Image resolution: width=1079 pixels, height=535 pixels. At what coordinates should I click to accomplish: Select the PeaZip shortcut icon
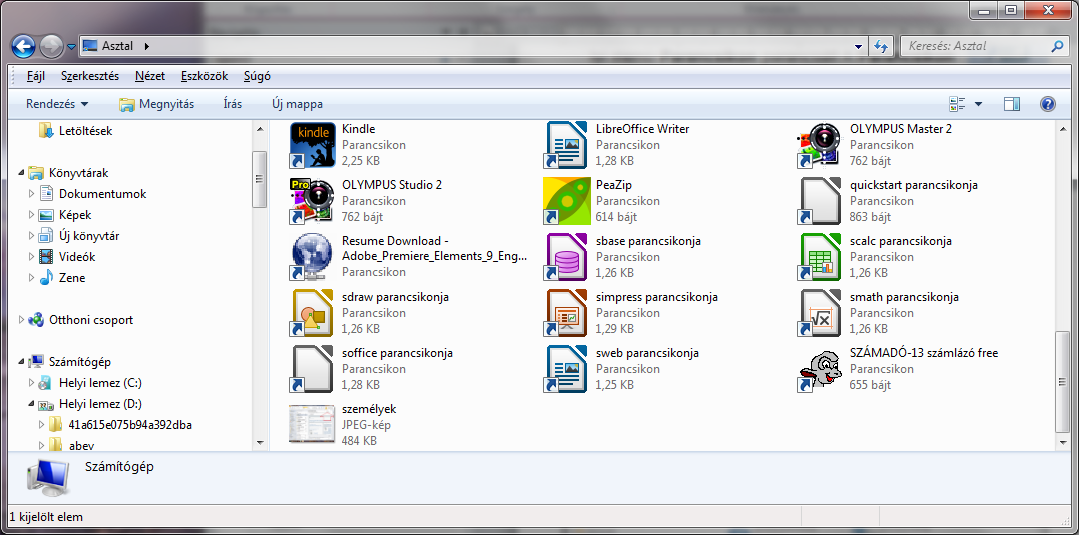point(566,201)
